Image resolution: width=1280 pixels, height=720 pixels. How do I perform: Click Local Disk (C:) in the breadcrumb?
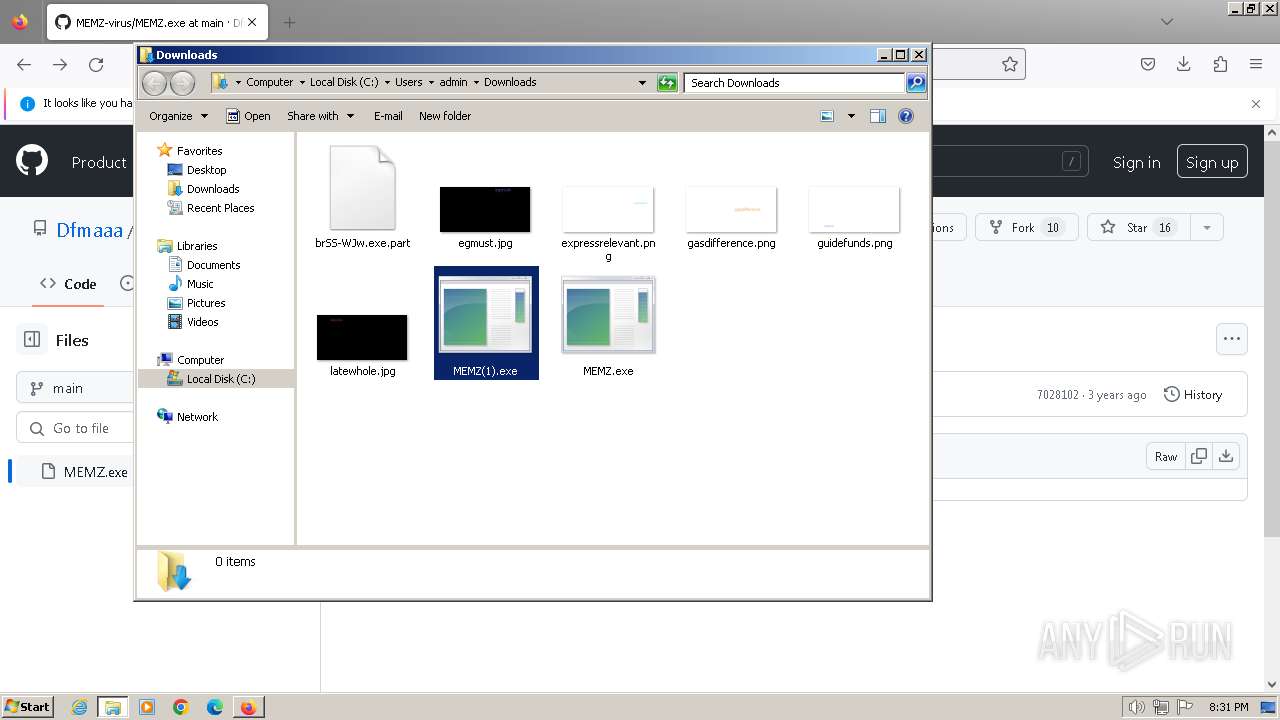(344, 82)
